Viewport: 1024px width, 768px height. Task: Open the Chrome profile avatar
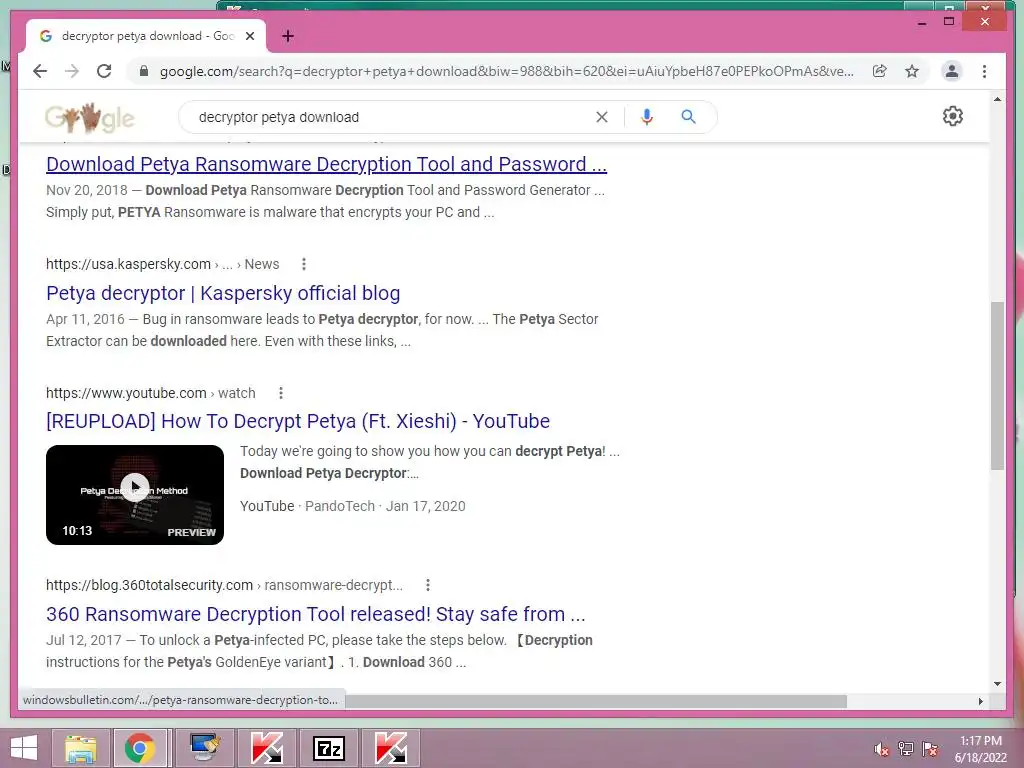(952, 71)
